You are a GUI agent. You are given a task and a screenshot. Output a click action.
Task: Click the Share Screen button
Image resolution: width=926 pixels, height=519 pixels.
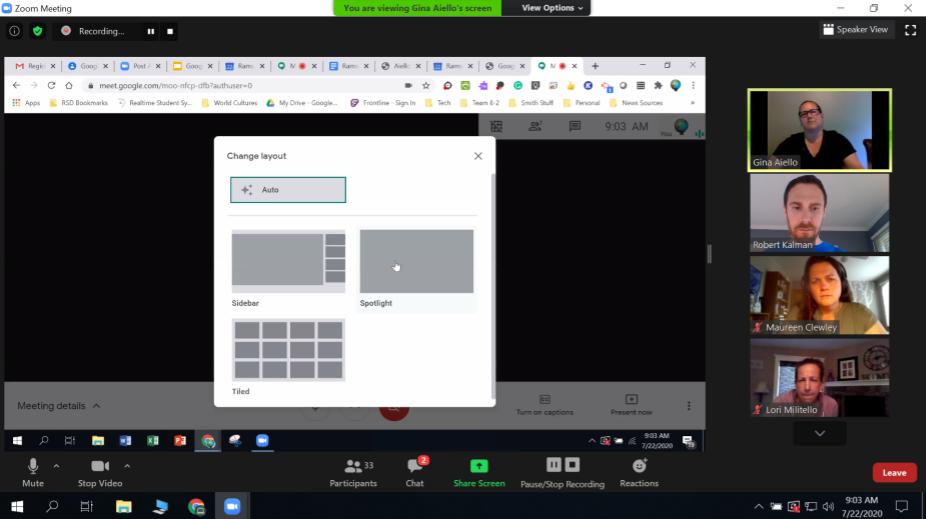point(479,472)
